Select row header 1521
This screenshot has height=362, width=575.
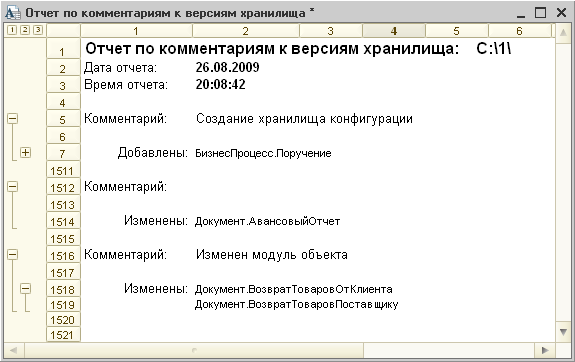[63, 334]
